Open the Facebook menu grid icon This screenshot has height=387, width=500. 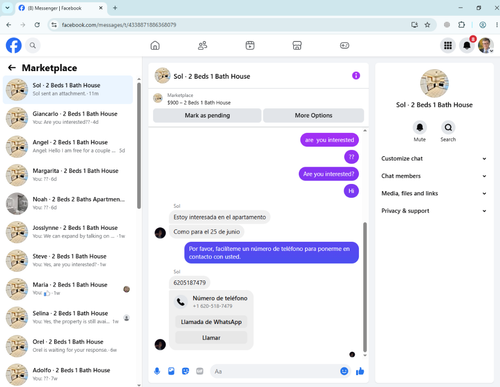pyautogui.click(x=448, y=45)
